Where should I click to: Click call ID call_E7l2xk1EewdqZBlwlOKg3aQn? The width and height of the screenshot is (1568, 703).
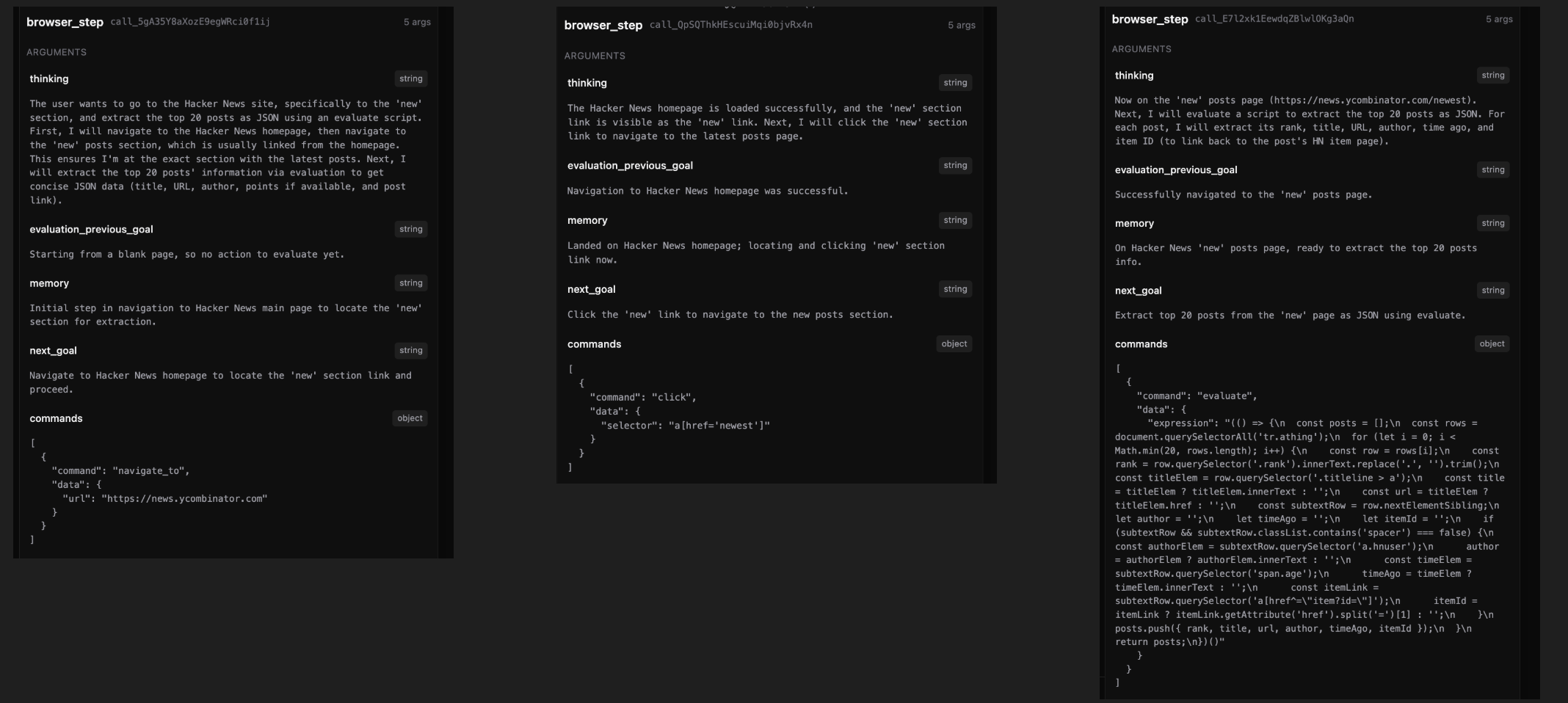click(x=1274, y=19)
